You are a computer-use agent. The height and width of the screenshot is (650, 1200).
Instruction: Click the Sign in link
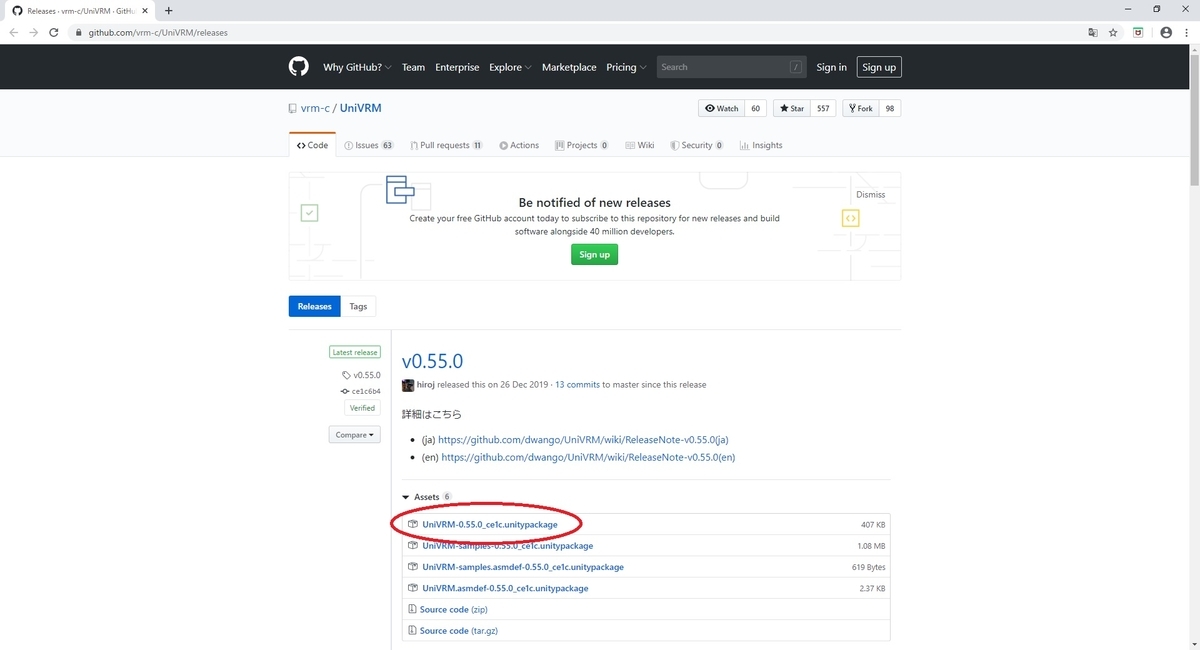(x=831, y=67)
